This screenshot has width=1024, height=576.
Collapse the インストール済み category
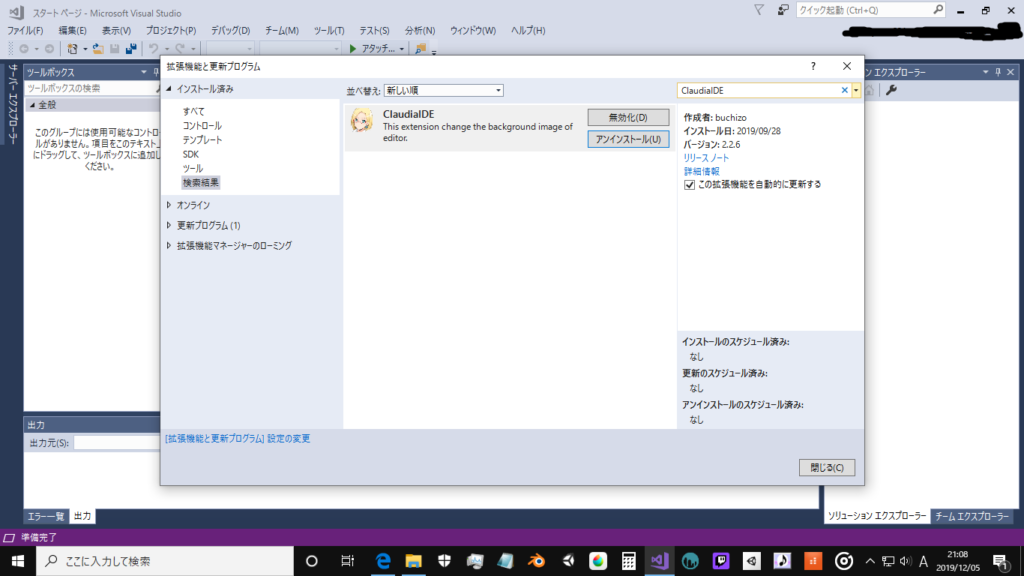(x=168, y=89)
